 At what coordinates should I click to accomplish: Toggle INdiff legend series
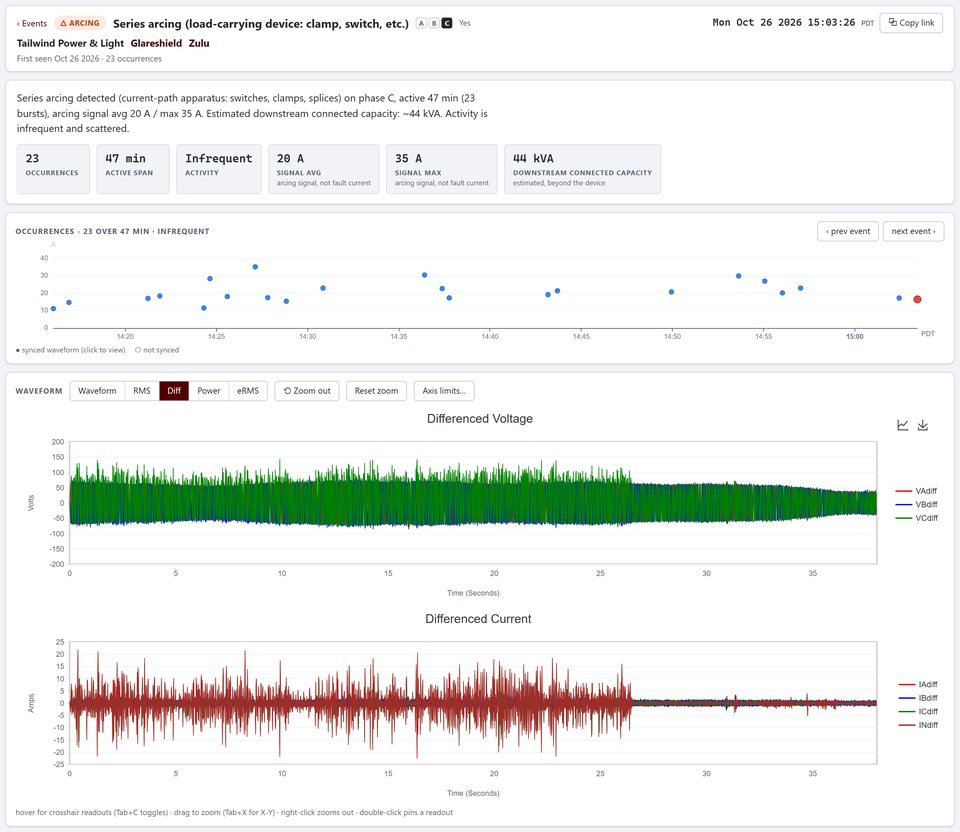pos(918,725)
